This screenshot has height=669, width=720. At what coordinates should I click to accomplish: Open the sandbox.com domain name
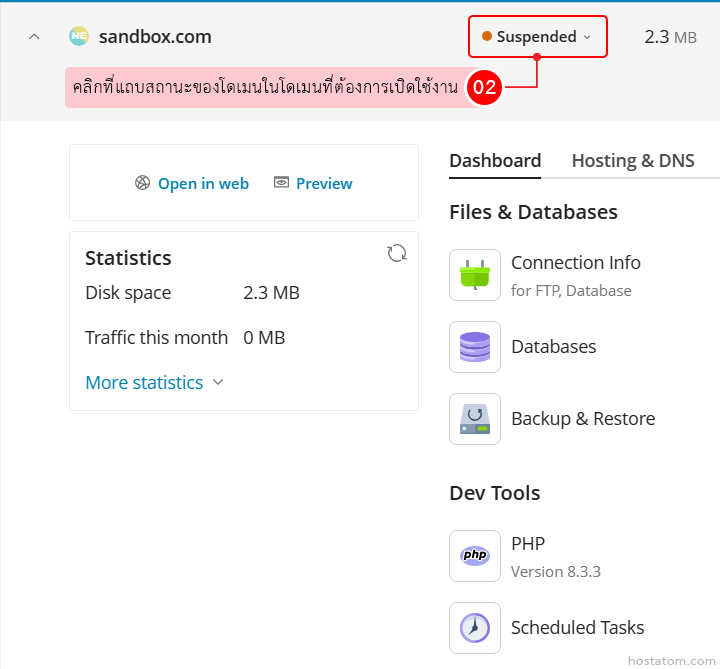click(155, 37)
